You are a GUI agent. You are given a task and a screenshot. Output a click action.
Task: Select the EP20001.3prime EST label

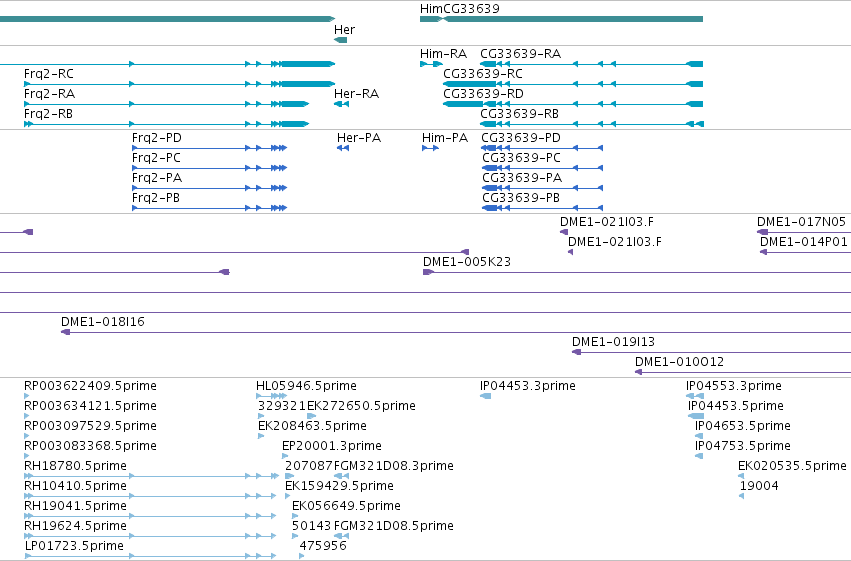[332, 446]
